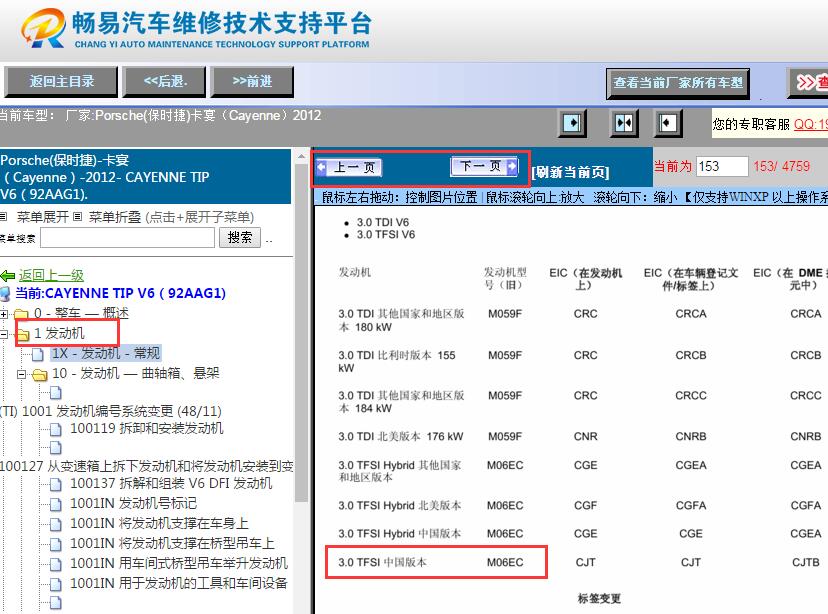
Task: Click the current page number field showing 153
Action: point(722,166)
